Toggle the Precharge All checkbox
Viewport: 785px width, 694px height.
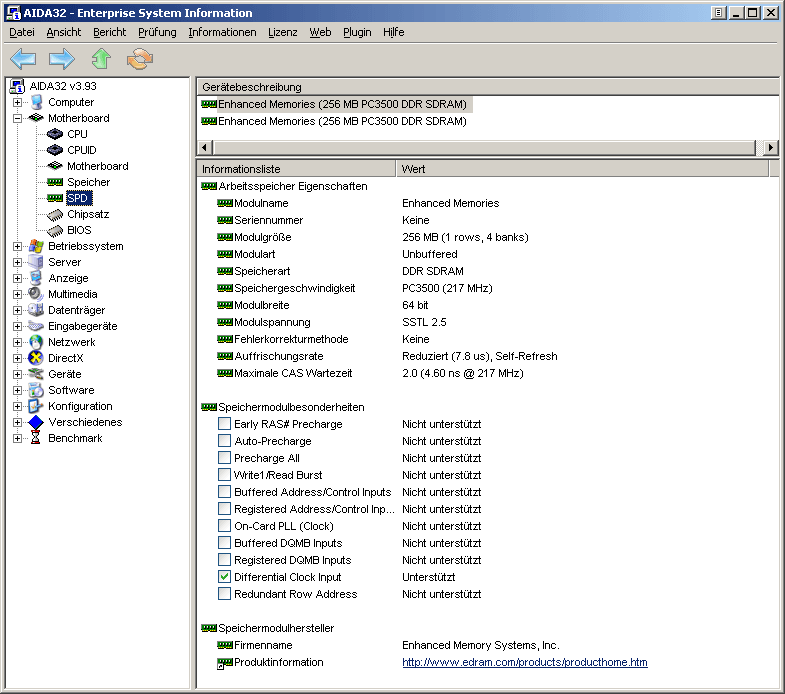224,458
